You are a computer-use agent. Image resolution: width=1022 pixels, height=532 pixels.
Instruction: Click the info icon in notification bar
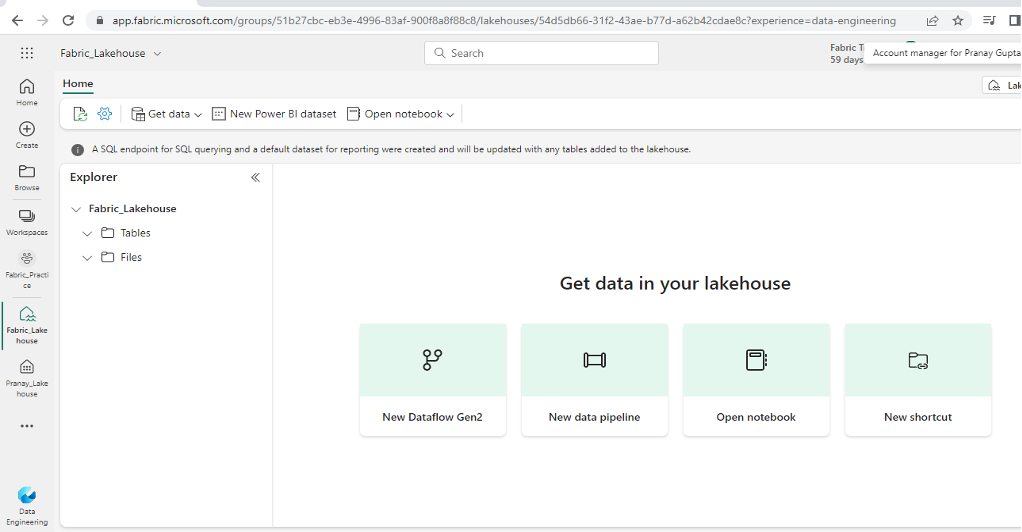(78, 150)
